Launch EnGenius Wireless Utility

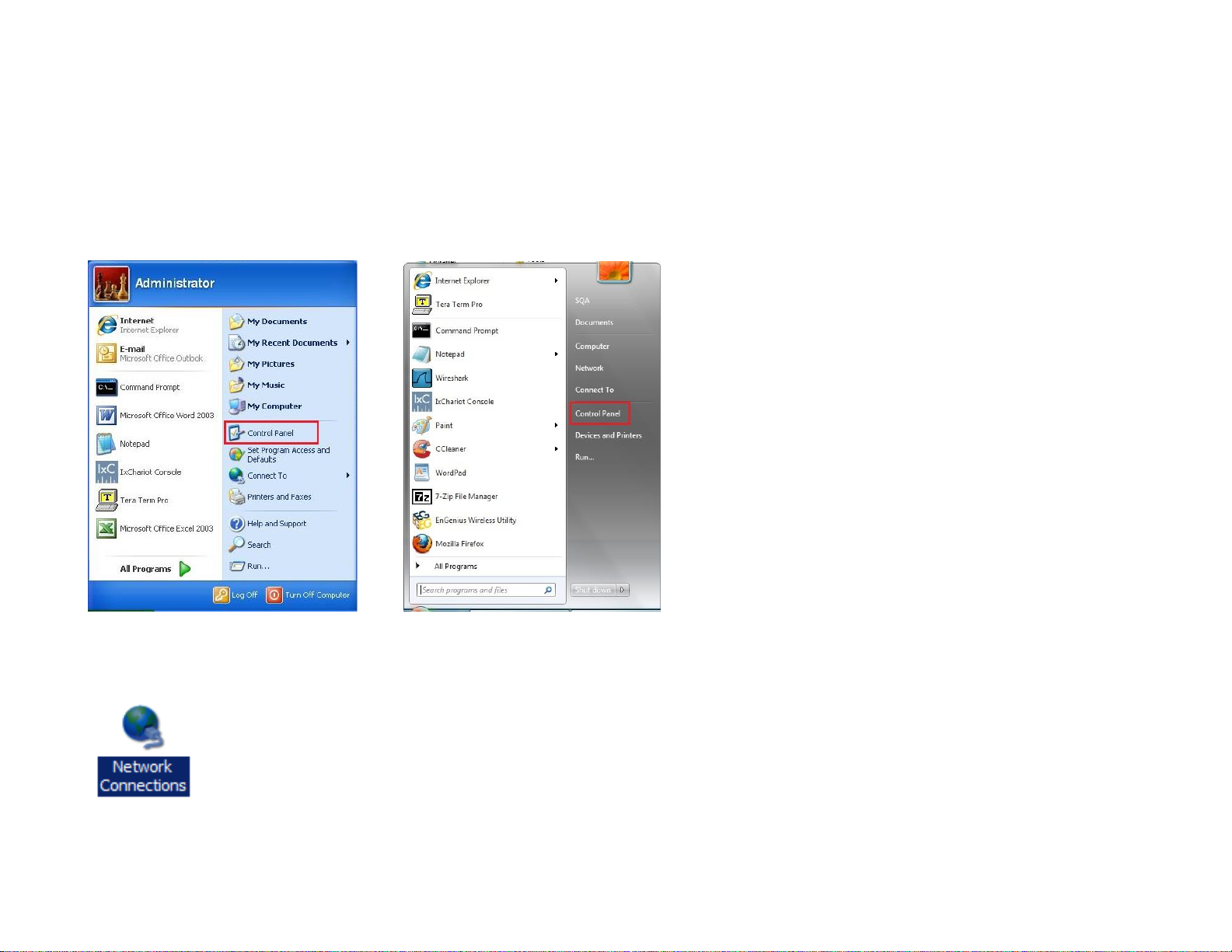click(465, 520)
